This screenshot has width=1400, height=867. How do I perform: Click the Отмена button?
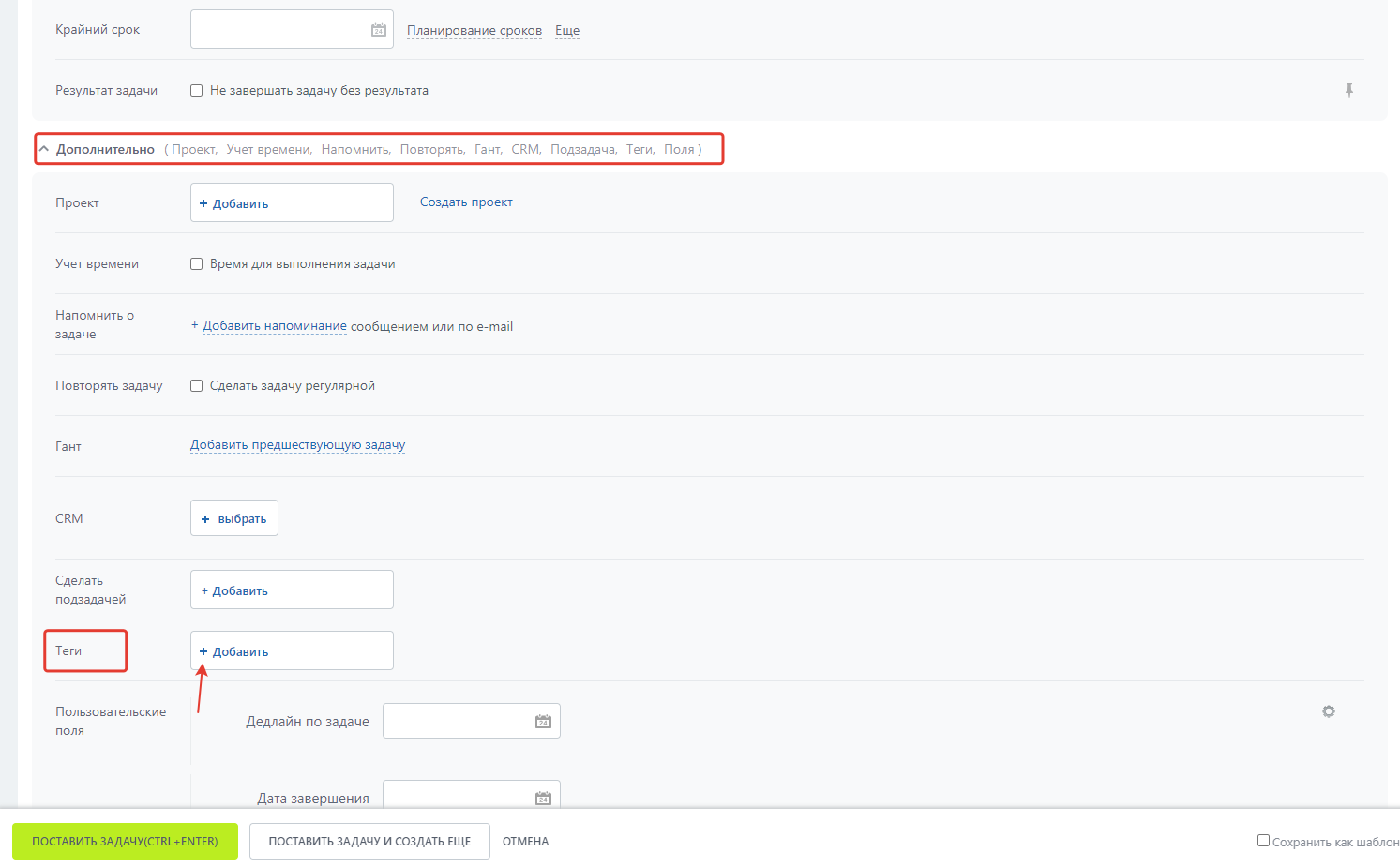click(525, 841)
